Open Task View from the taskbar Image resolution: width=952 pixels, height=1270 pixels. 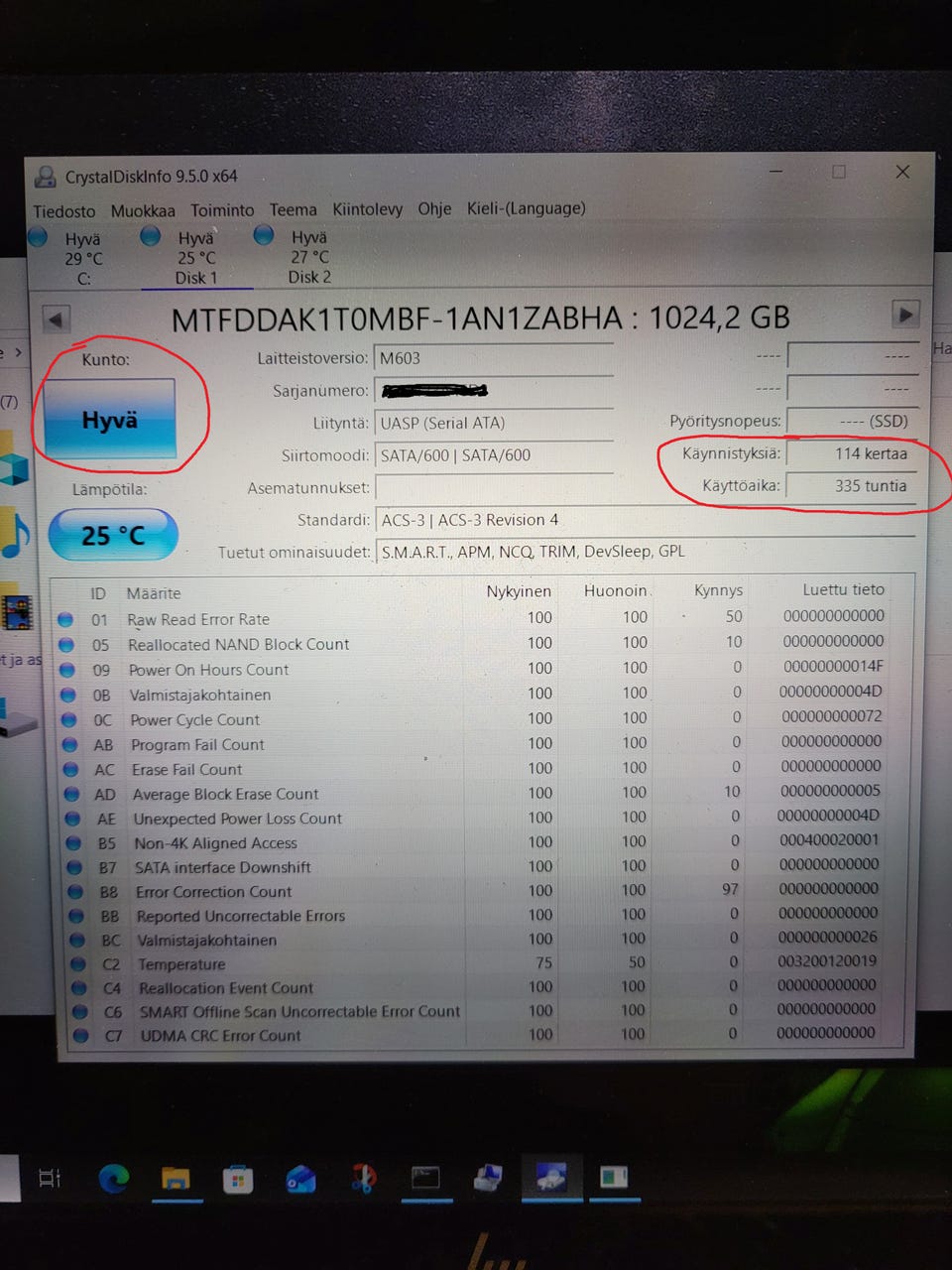[x=50, y=1178]
